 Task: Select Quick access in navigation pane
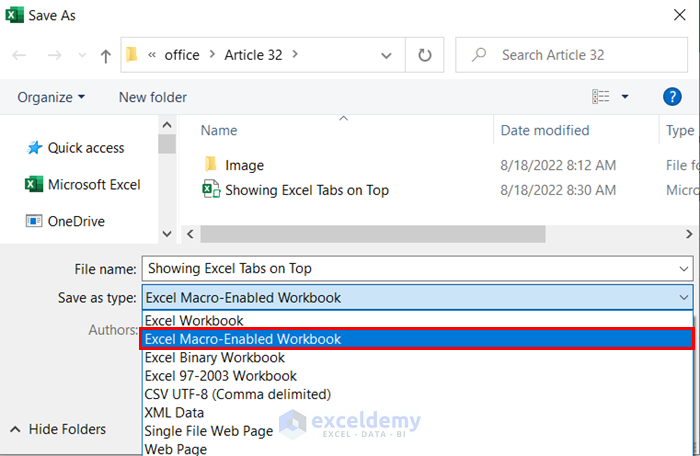click(86, 148)
